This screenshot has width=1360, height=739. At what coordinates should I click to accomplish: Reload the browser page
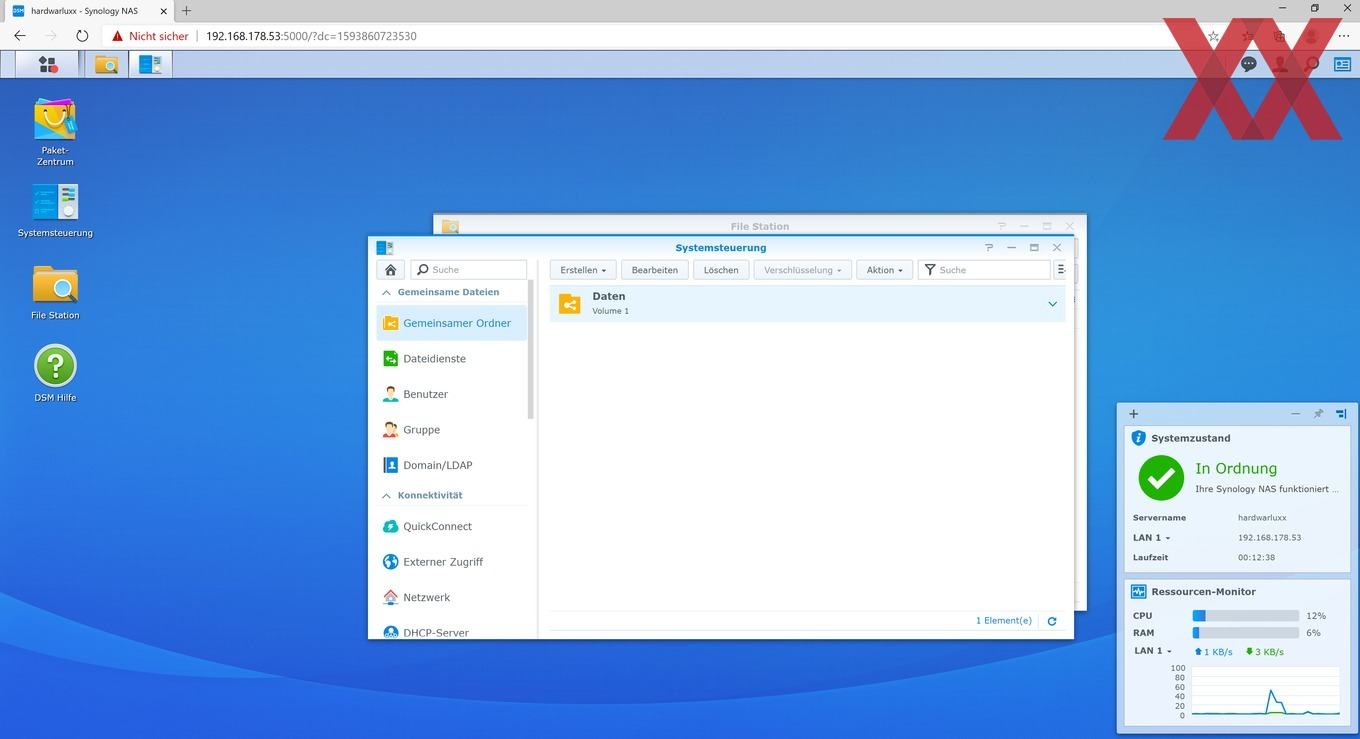pyautogui.click(x=82, y=36)
